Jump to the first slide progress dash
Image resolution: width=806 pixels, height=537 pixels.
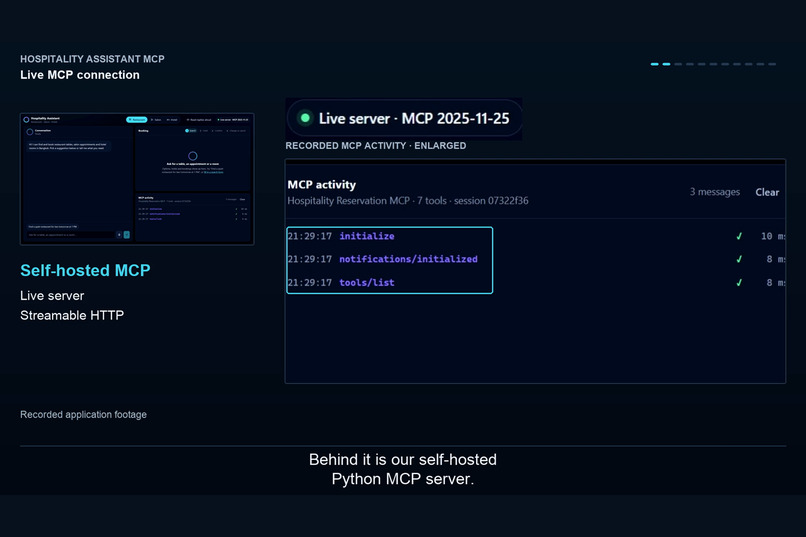point(654,64)
